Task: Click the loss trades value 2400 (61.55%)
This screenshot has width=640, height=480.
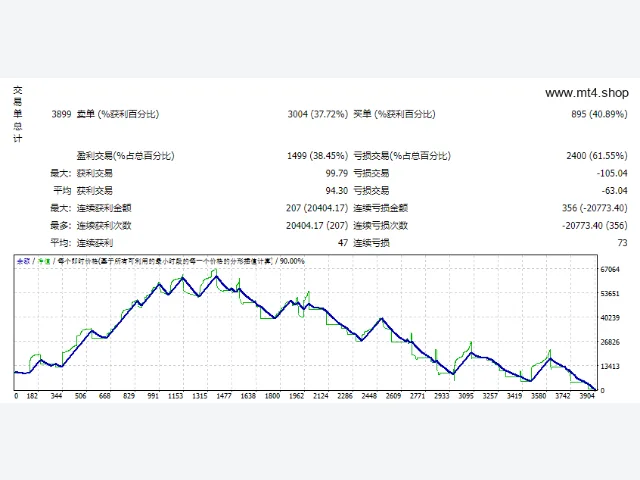Action: click(597, 156)
